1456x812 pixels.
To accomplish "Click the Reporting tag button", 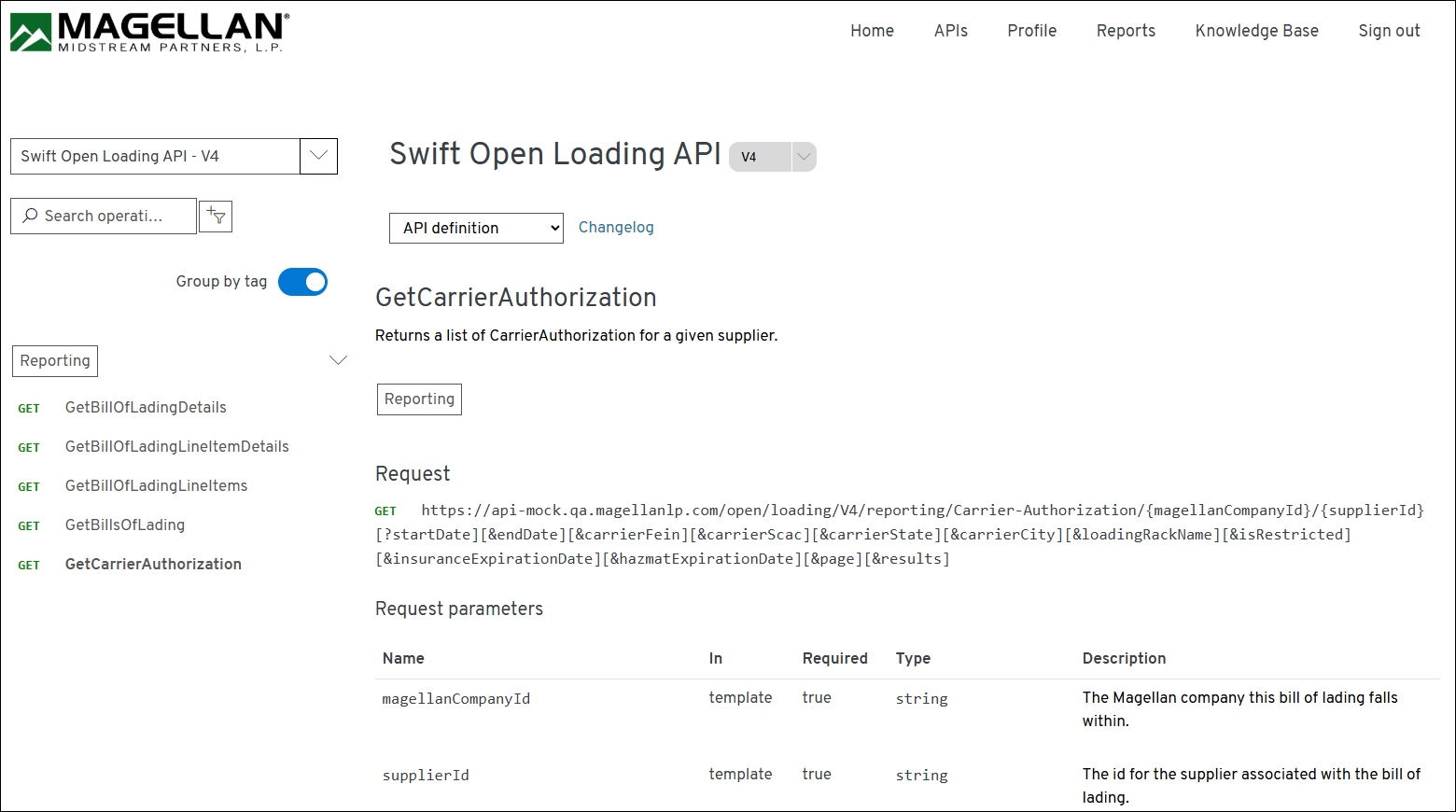I will pyautogui.click(x=418, y=399).
